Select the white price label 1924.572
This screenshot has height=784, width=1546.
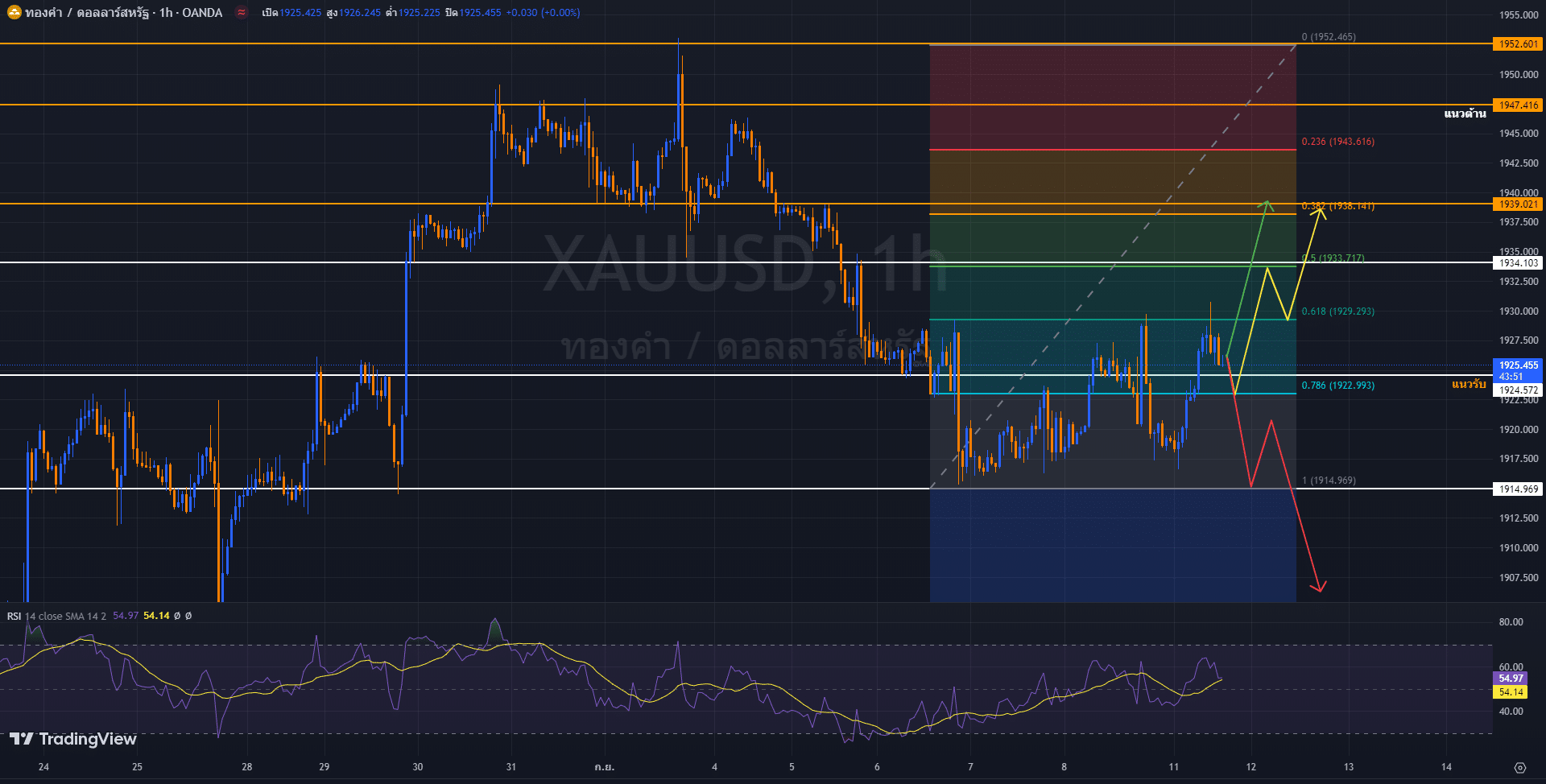pos(1518,390)
